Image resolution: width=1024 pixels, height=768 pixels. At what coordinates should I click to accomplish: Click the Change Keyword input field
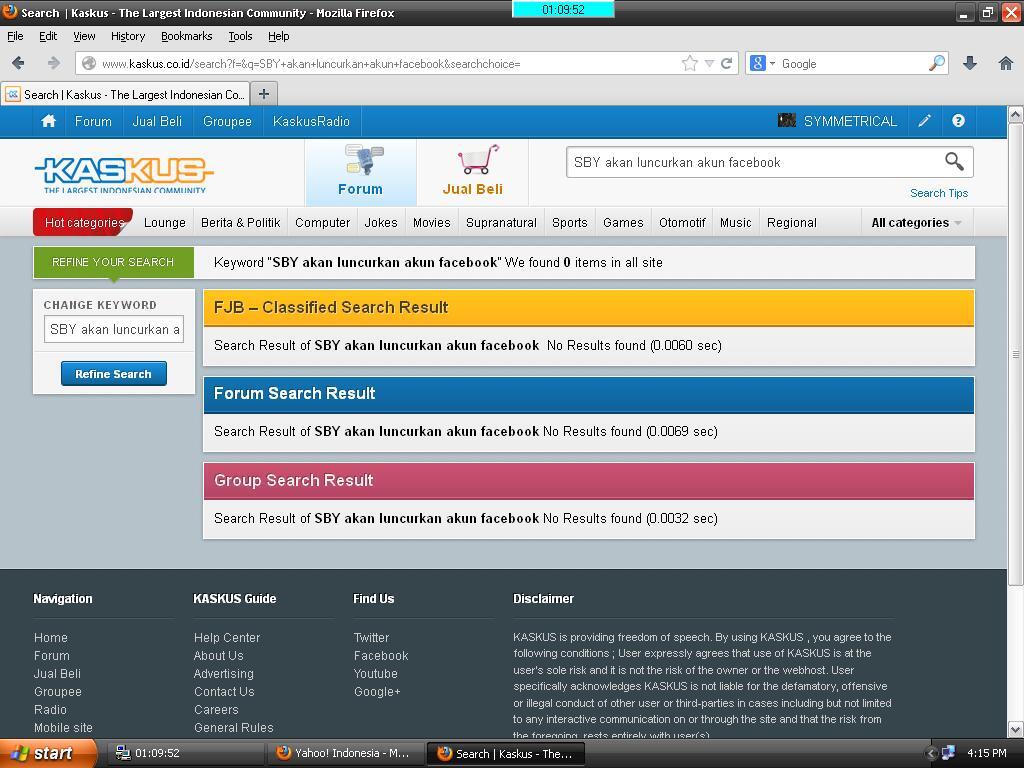tap(114, 329)
